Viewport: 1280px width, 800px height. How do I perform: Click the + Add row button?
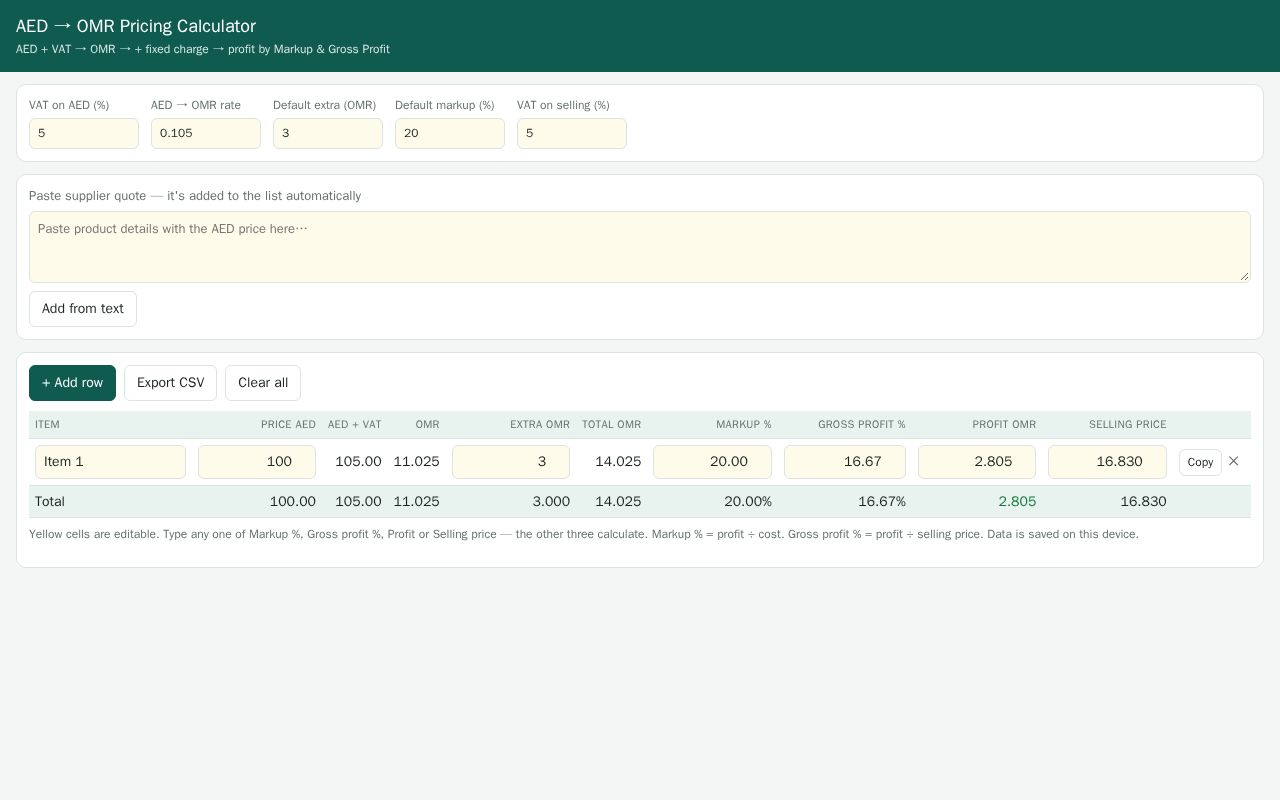point(72,383)
